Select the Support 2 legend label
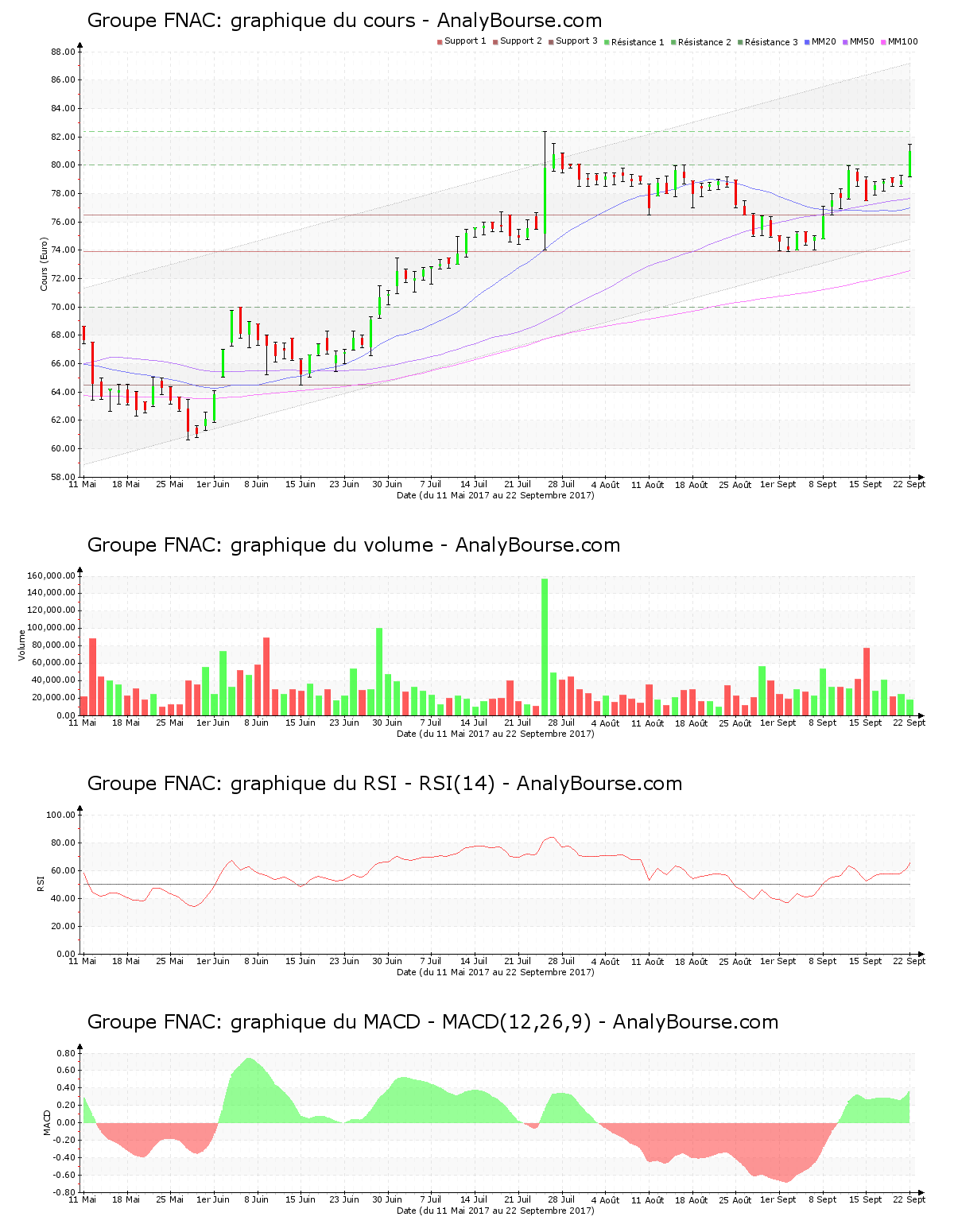 pyautogui.click(x=521, y=41)
